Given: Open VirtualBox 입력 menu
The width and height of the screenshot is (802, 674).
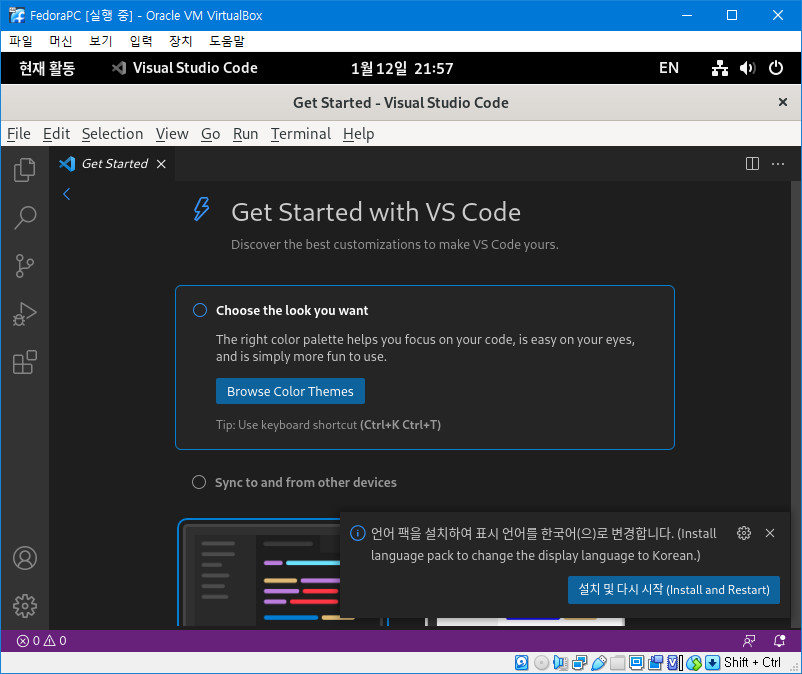Looking at the screenshot, I should (141, 41).
